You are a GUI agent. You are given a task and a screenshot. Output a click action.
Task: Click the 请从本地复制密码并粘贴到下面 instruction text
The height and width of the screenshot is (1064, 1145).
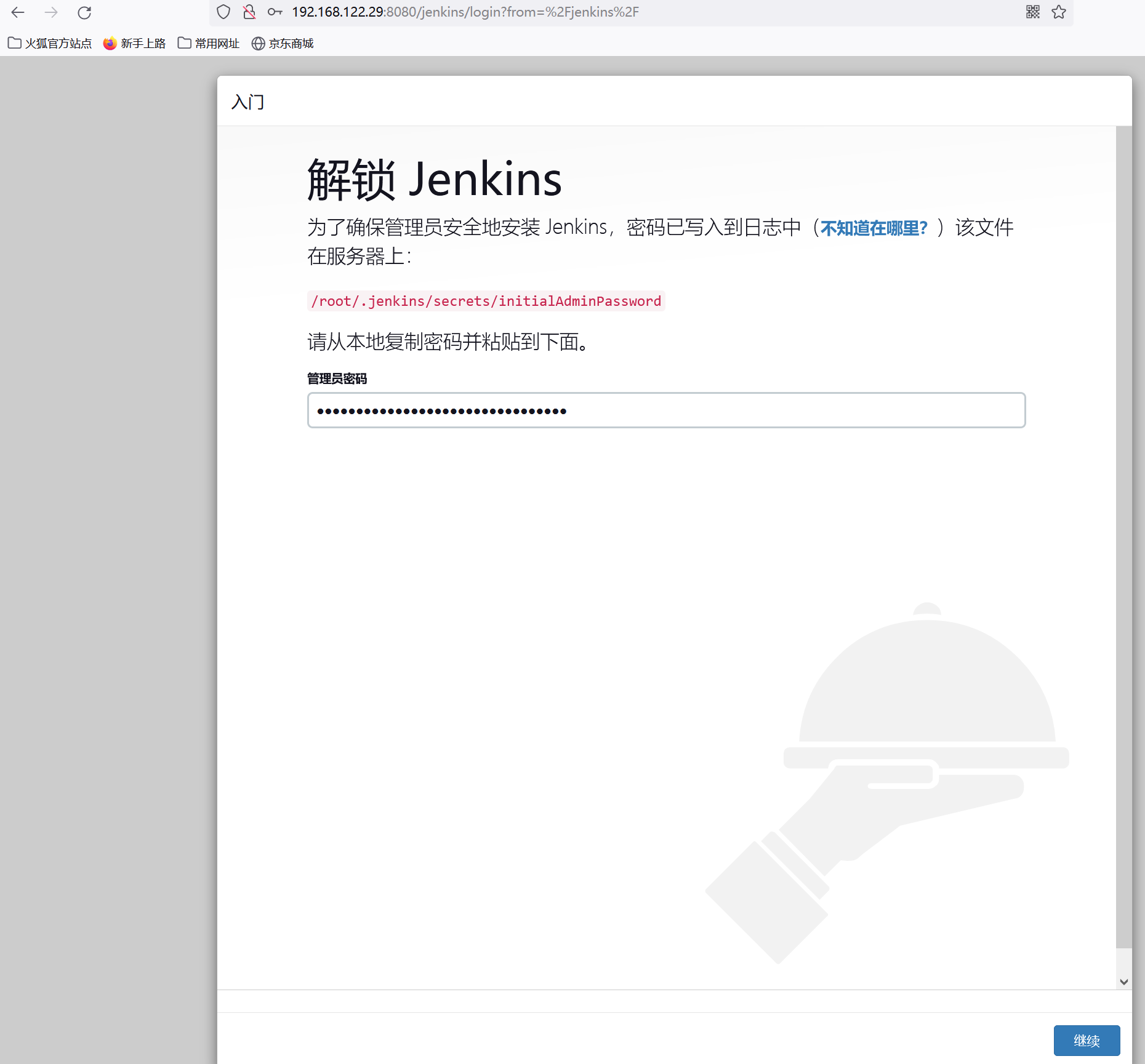tap(448, 342)
